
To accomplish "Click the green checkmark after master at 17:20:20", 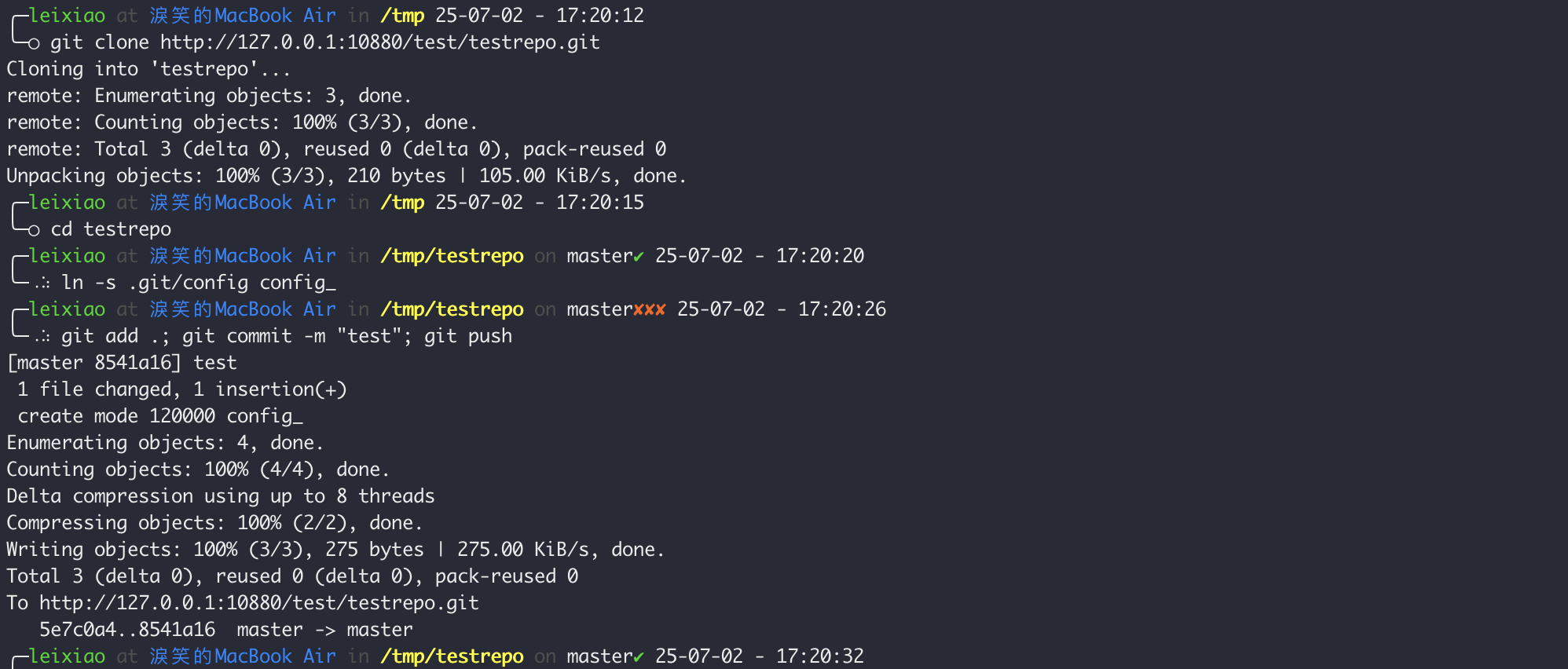I will [639, 257].
